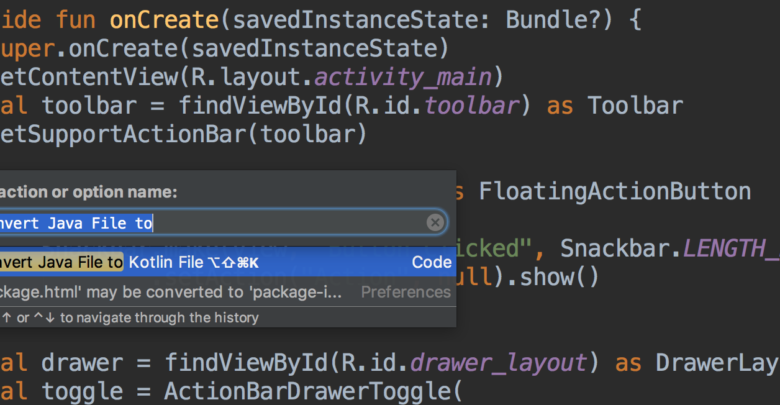The height and width of the screenshot is (405, 780).
Task: Select 'Convert Java File to Kotlin File' result
Action: click(x=228, y=262)
